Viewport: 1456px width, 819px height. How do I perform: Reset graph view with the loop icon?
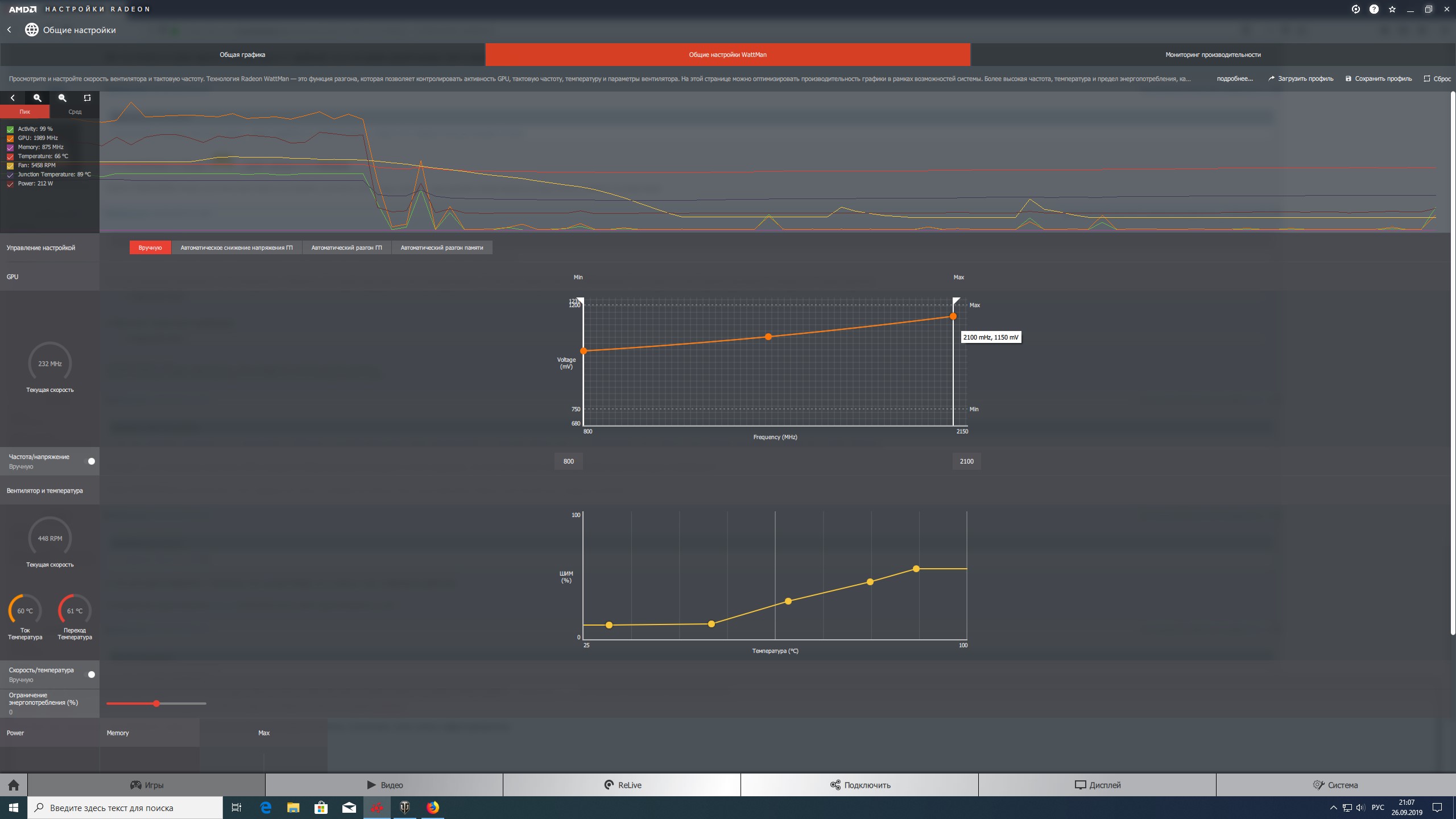tap(87, 98)
